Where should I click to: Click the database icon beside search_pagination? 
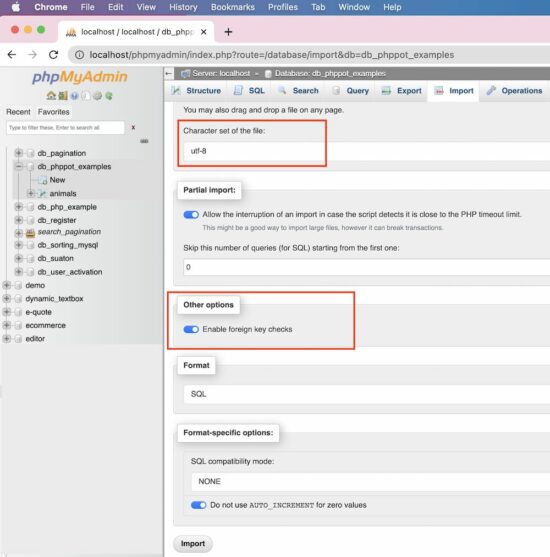pos(31,233)
